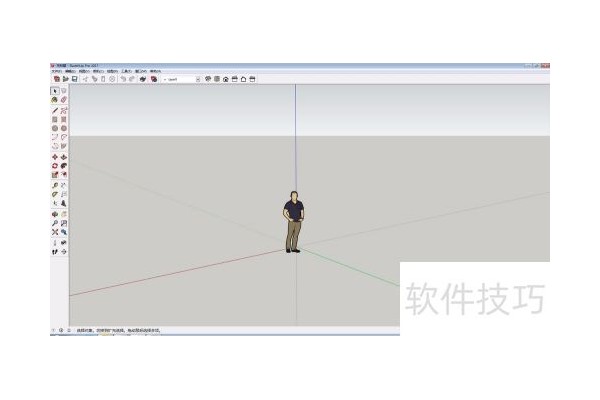The image size is (600, 400).
Task: Choose the Arc tool
Action: [55, 137]
